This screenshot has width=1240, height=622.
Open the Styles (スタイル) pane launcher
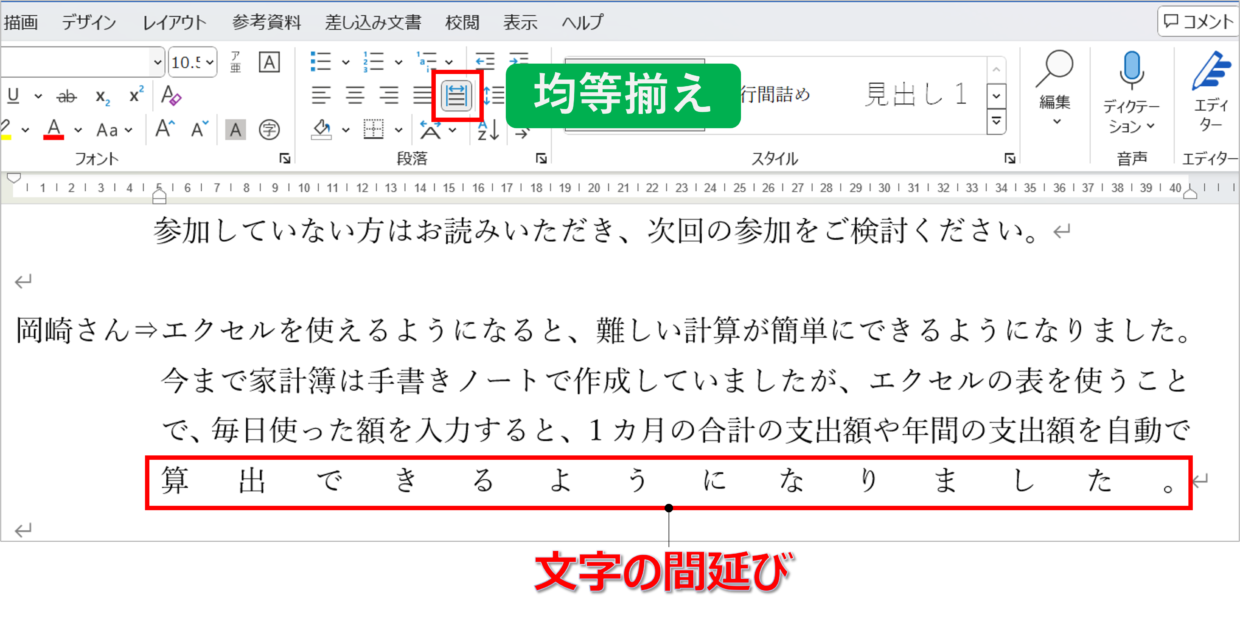(1010, 158)
